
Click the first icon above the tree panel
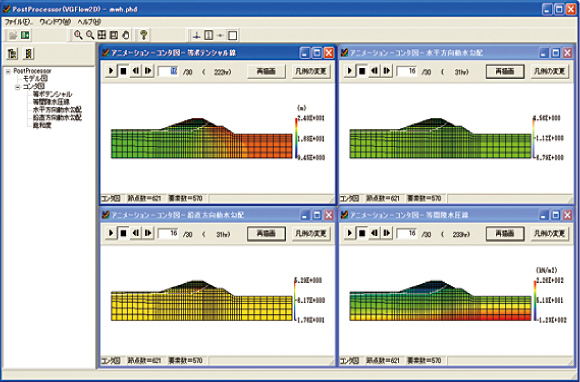click(x=13, y=54)
